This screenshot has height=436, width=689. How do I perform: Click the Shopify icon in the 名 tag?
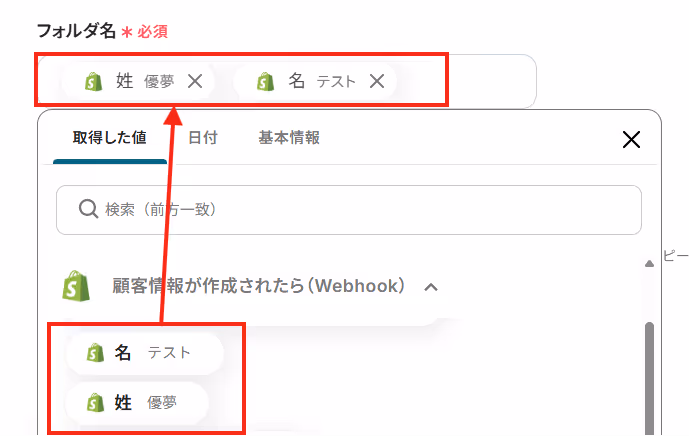pyautogui.click(x=265, y=82)
